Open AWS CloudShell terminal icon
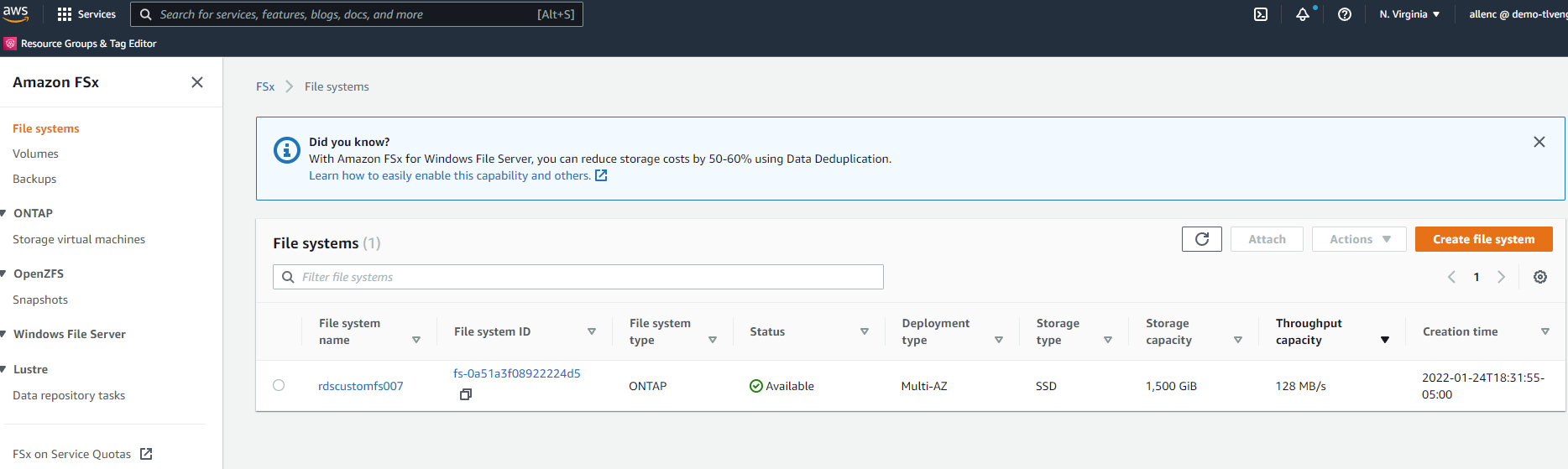 1261,14
